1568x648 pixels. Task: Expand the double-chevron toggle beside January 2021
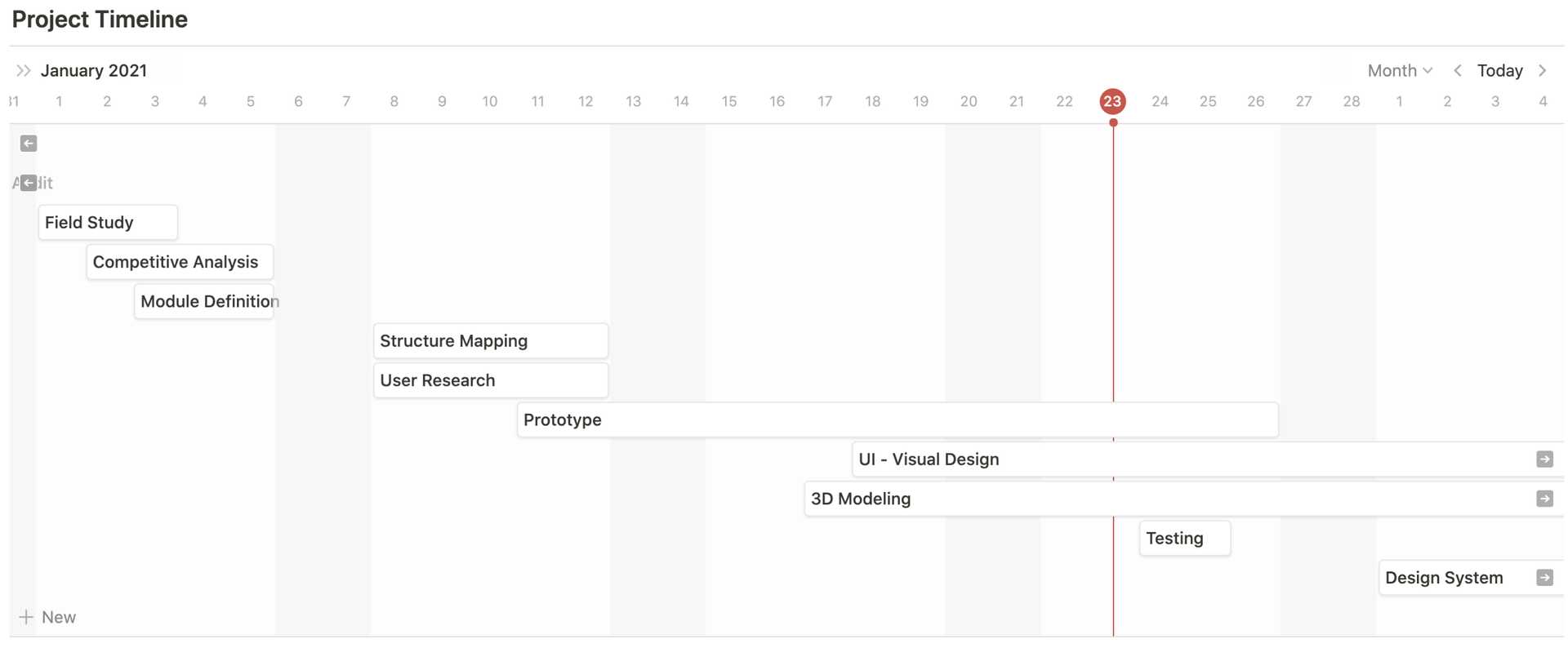pyautogui.click(x=24, y=70)
